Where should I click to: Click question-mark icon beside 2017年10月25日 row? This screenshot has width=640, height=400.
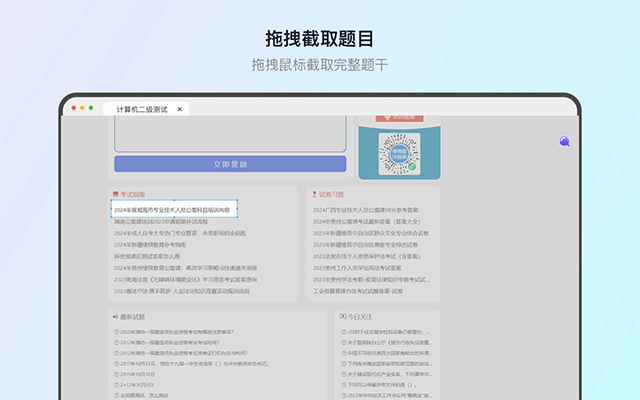click(x=116, y=364)
